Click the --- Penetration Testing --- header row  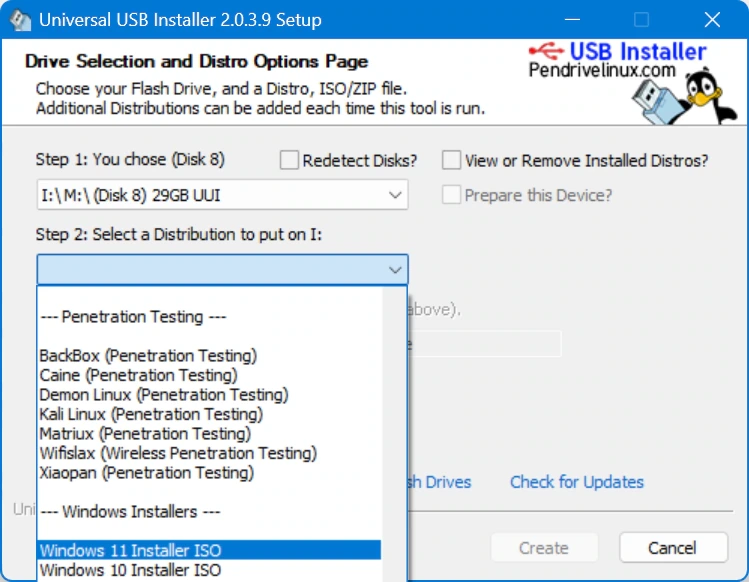[x=210, y=317]
